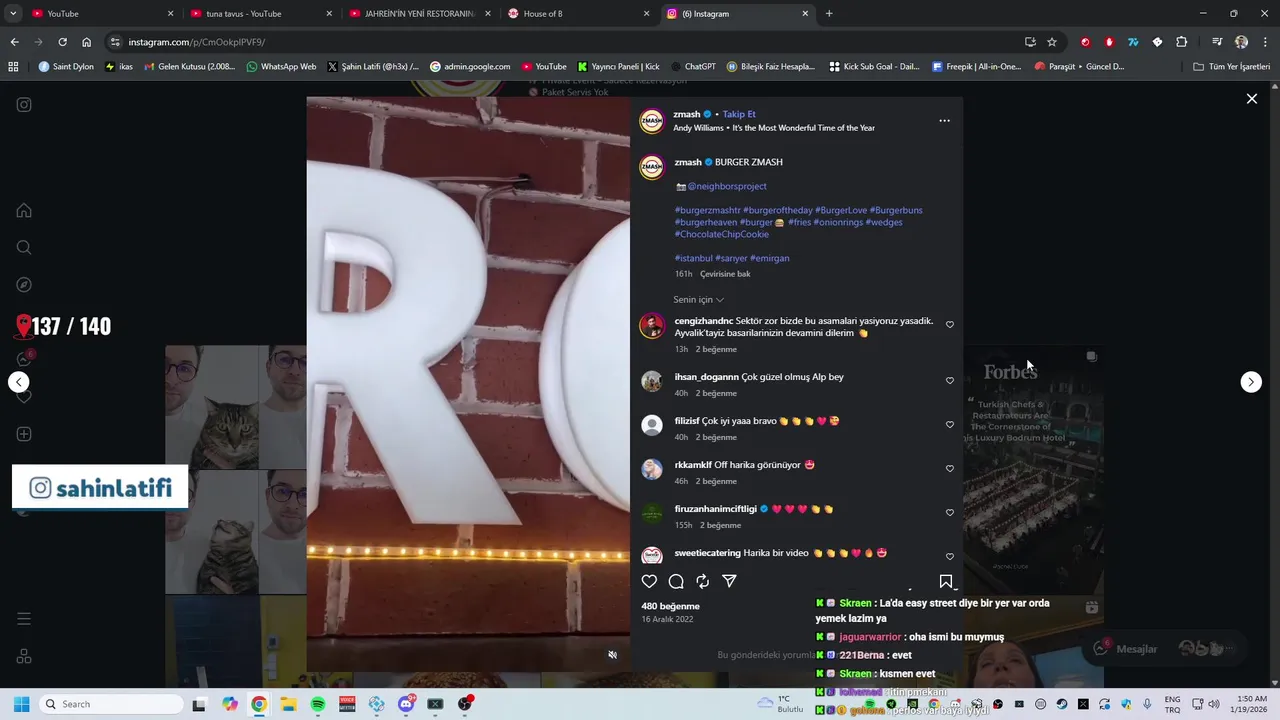The width and height of the screenshot is (1280, 720).
Task: Open post options three-dot menu
Action: click(944, 121)
